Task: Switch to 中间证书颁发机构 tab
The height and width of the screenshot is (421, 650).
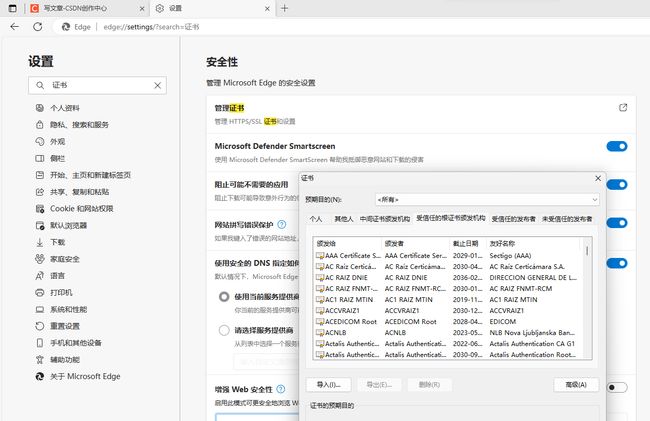Action: point(385,219)
